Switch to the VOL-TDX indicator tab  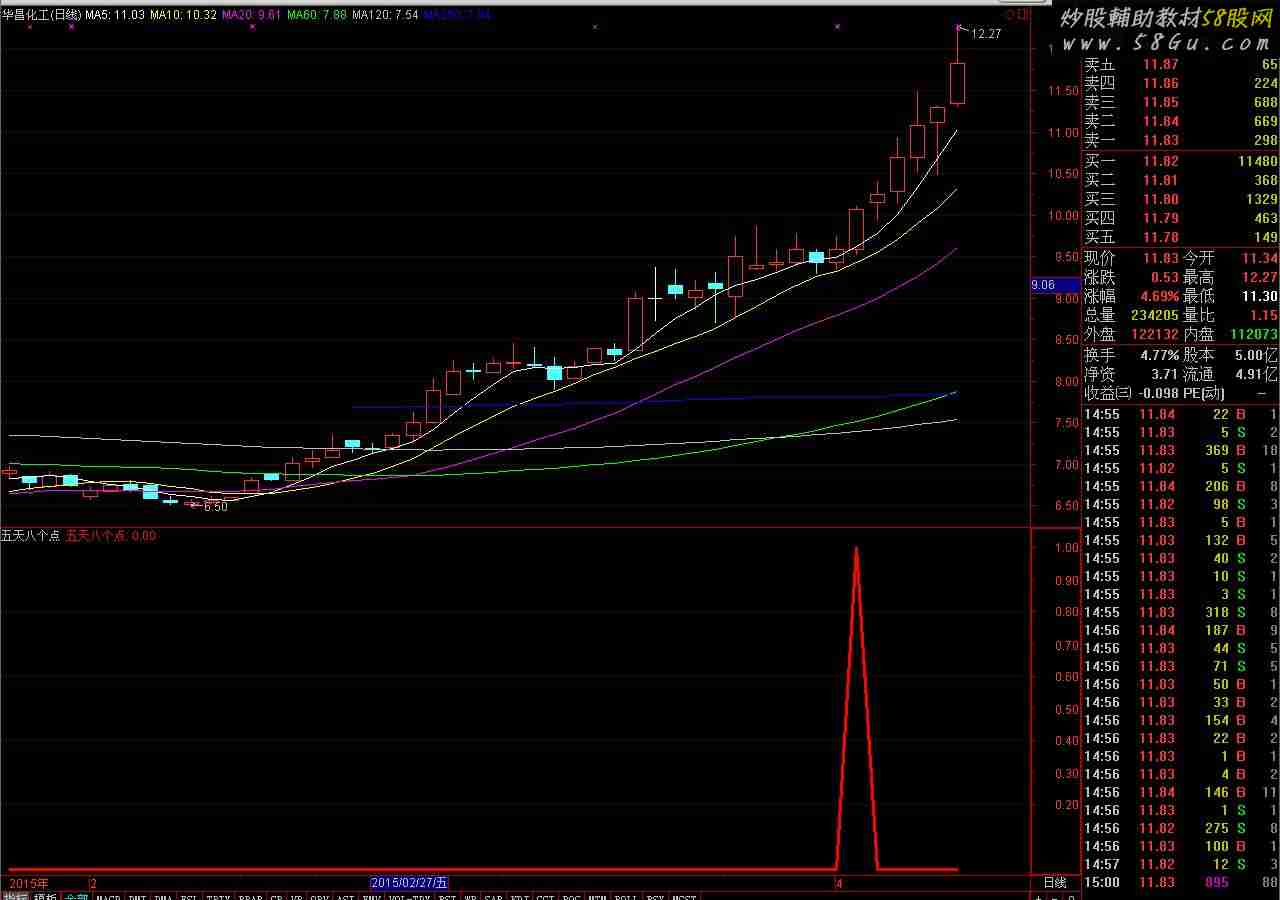click(410, 897)
